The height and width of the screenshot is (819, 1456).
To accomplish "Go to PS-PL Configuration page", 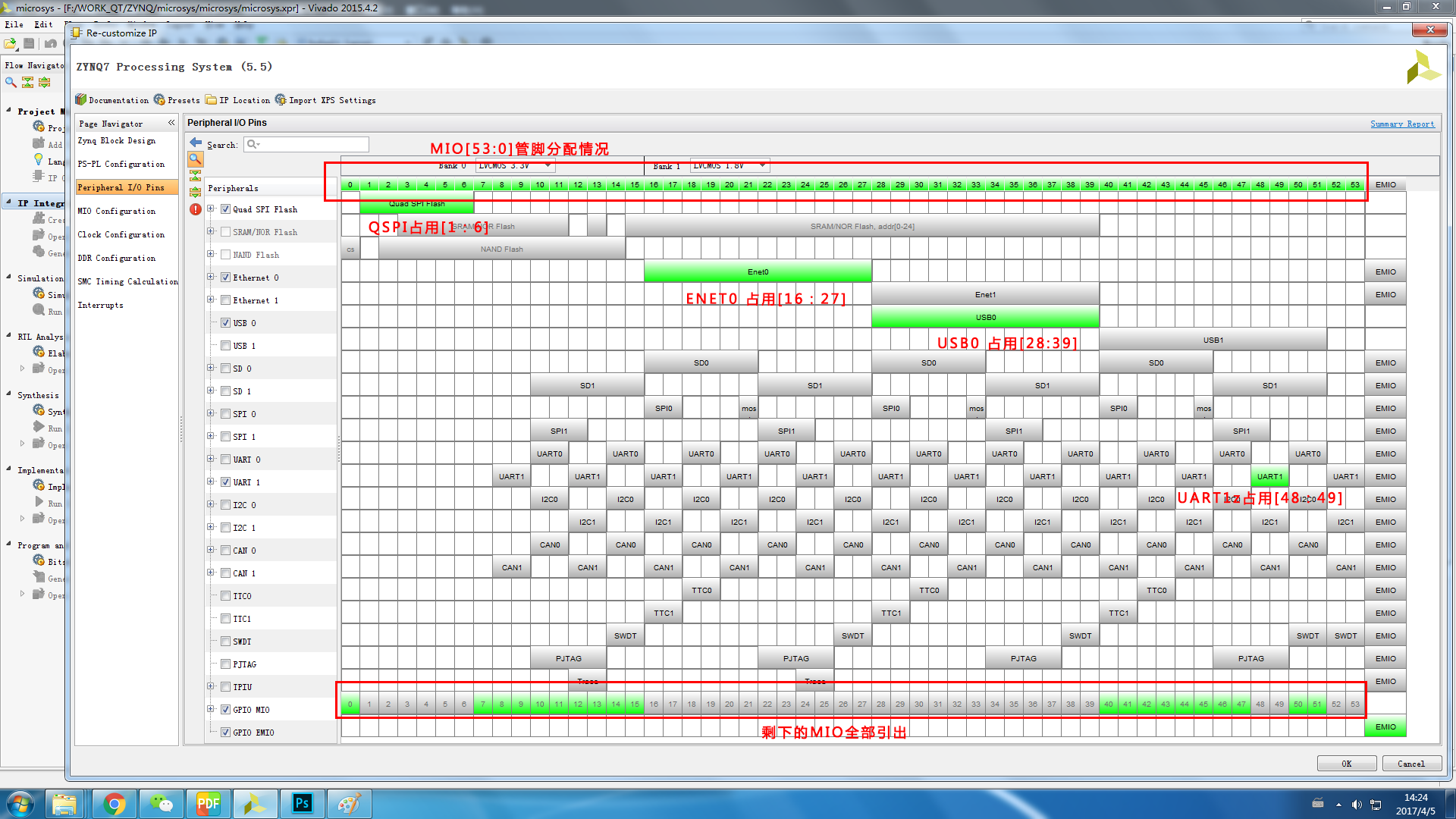I will (x=121, y=165).
